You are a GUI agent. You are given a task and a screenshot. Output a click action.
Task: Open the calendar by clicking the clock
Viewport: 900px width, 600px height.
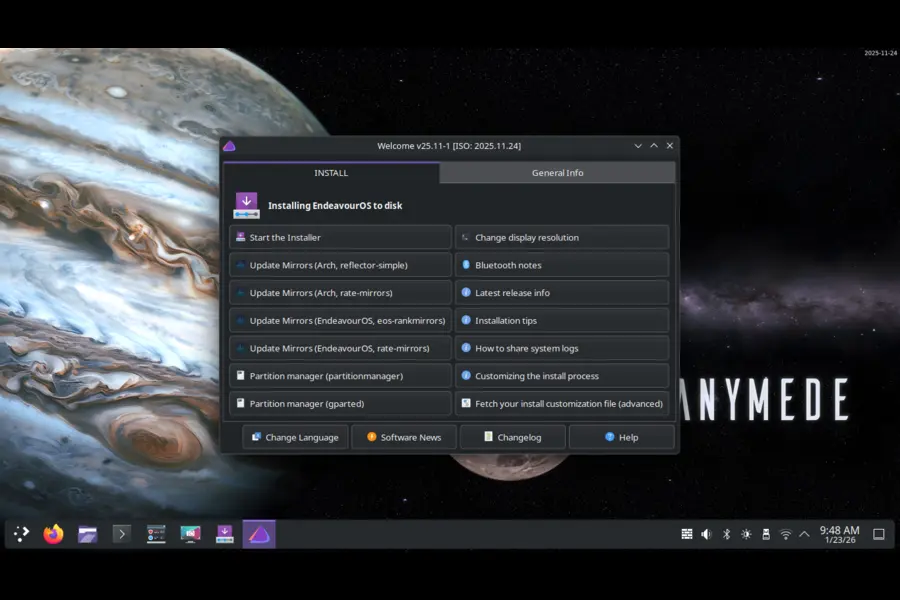pos(838,533)
